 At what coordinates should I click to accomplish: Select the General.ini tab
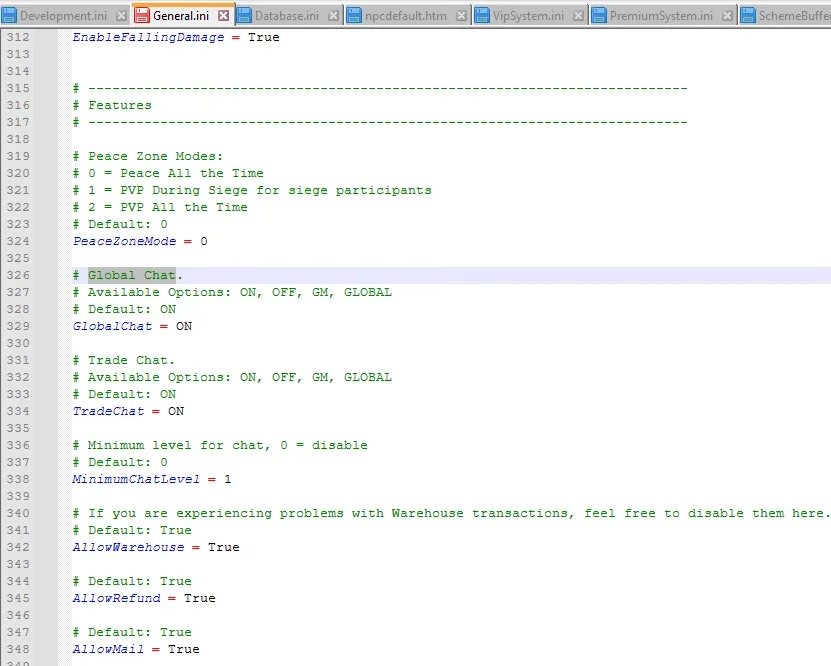click(x=181, y=16)
